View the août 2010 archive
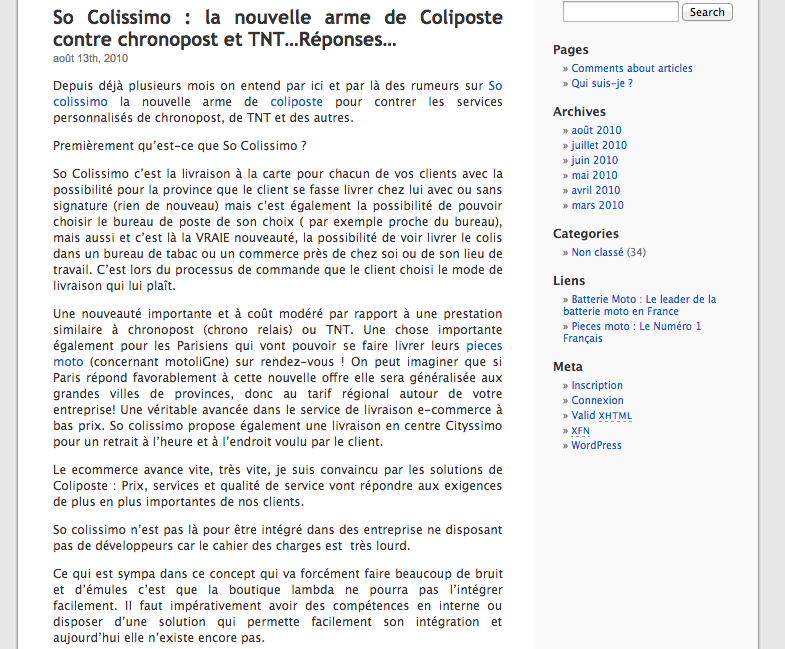This screenshot has width=785, height=649. (x=596, y=130)
